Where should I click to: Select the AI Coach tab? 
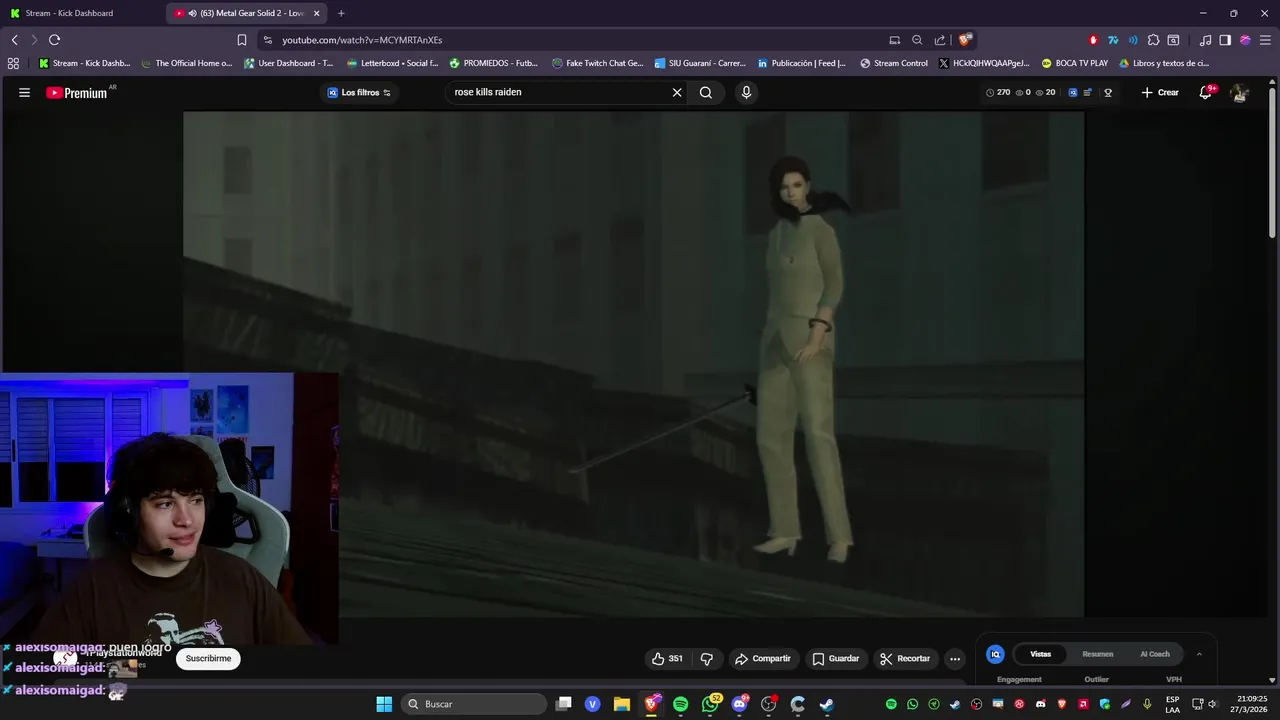1155,654
